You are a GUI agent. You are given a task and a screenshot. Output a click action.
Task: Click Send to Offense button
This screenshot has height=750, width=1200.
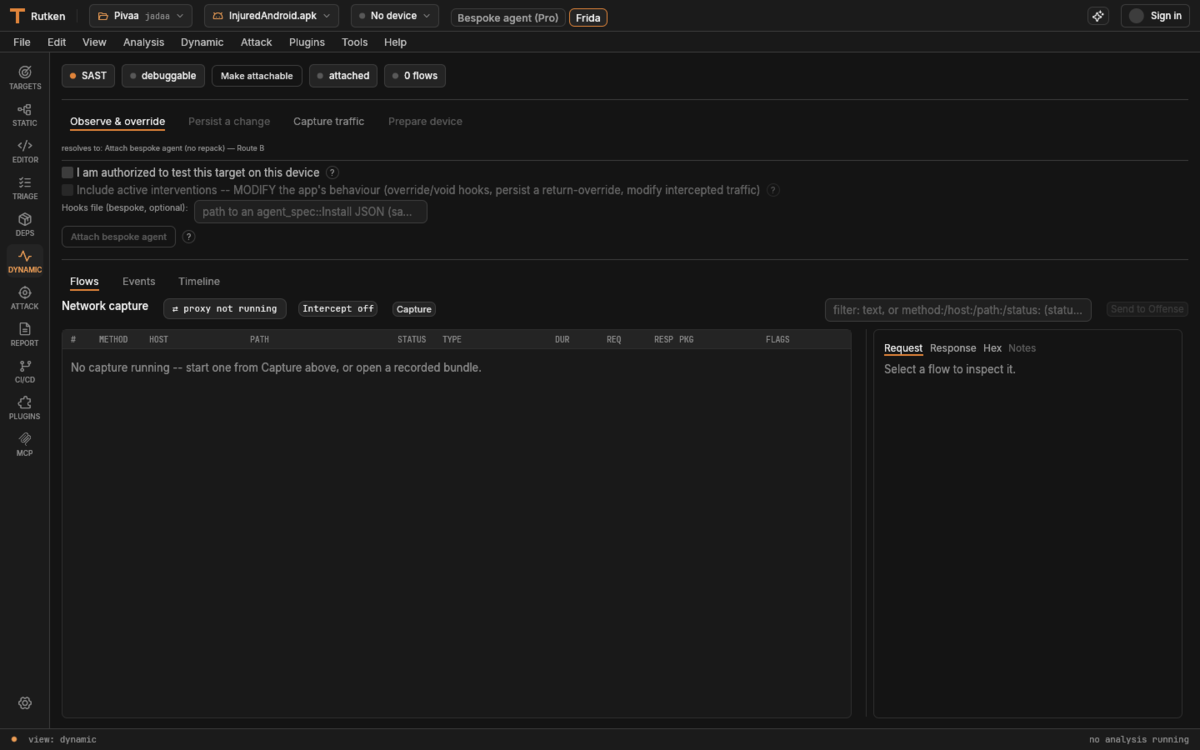[x=1147, y=309]
